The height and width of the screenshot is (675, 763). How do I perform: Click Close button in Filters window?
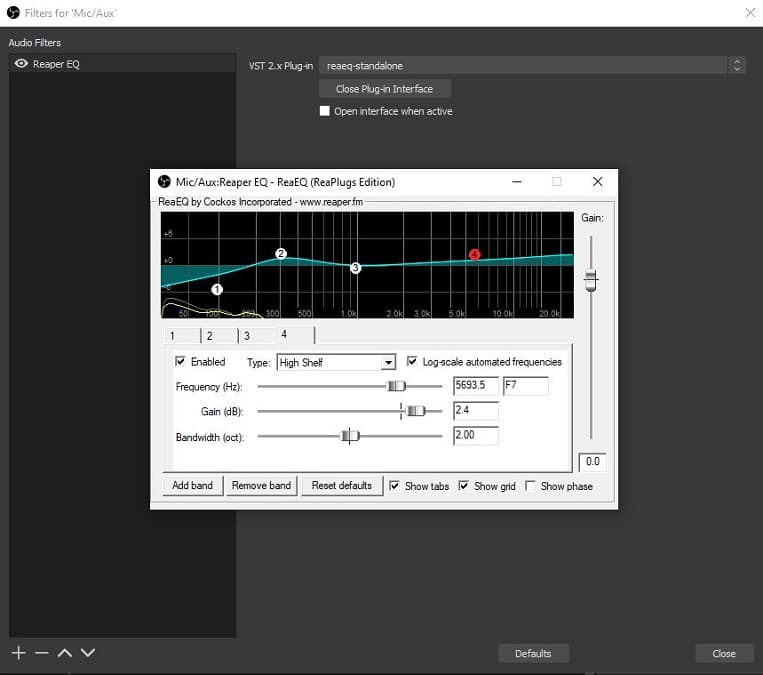click(724, 654)
